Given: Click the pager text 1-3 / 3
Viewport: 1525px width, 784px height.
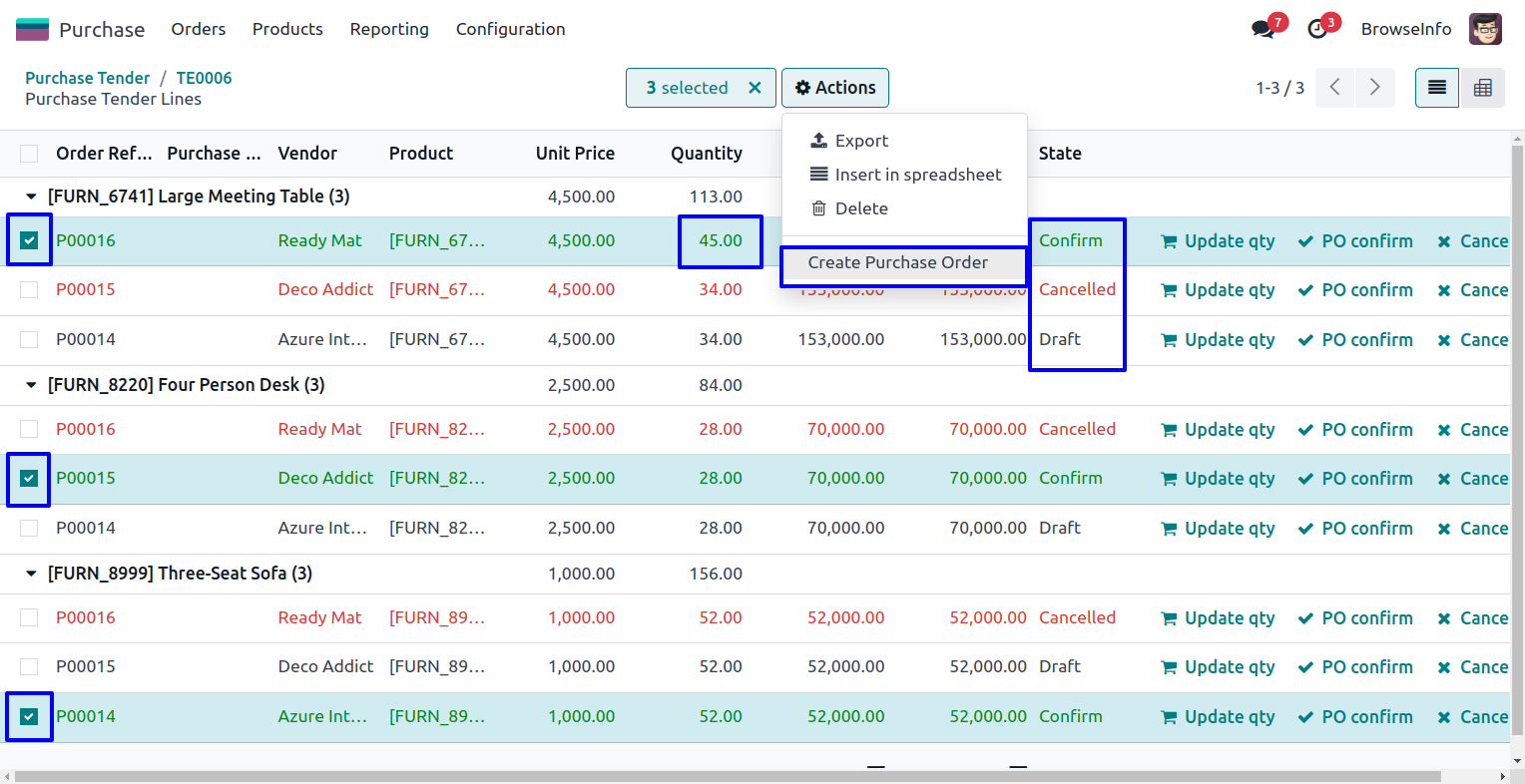Looking at the screenshot, I should tap(1279, 88).
